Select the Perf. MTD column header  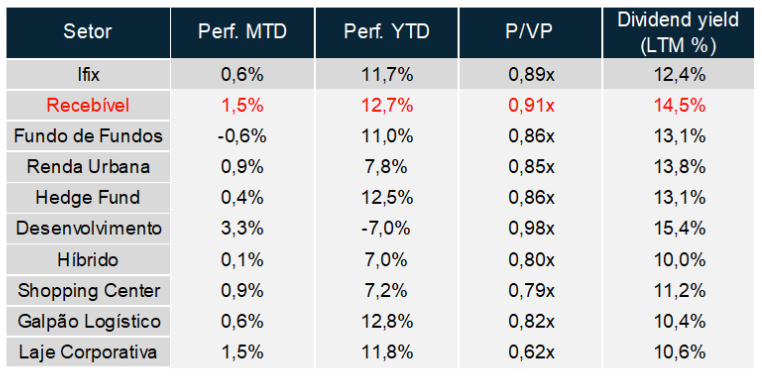(x=242, y=32)
